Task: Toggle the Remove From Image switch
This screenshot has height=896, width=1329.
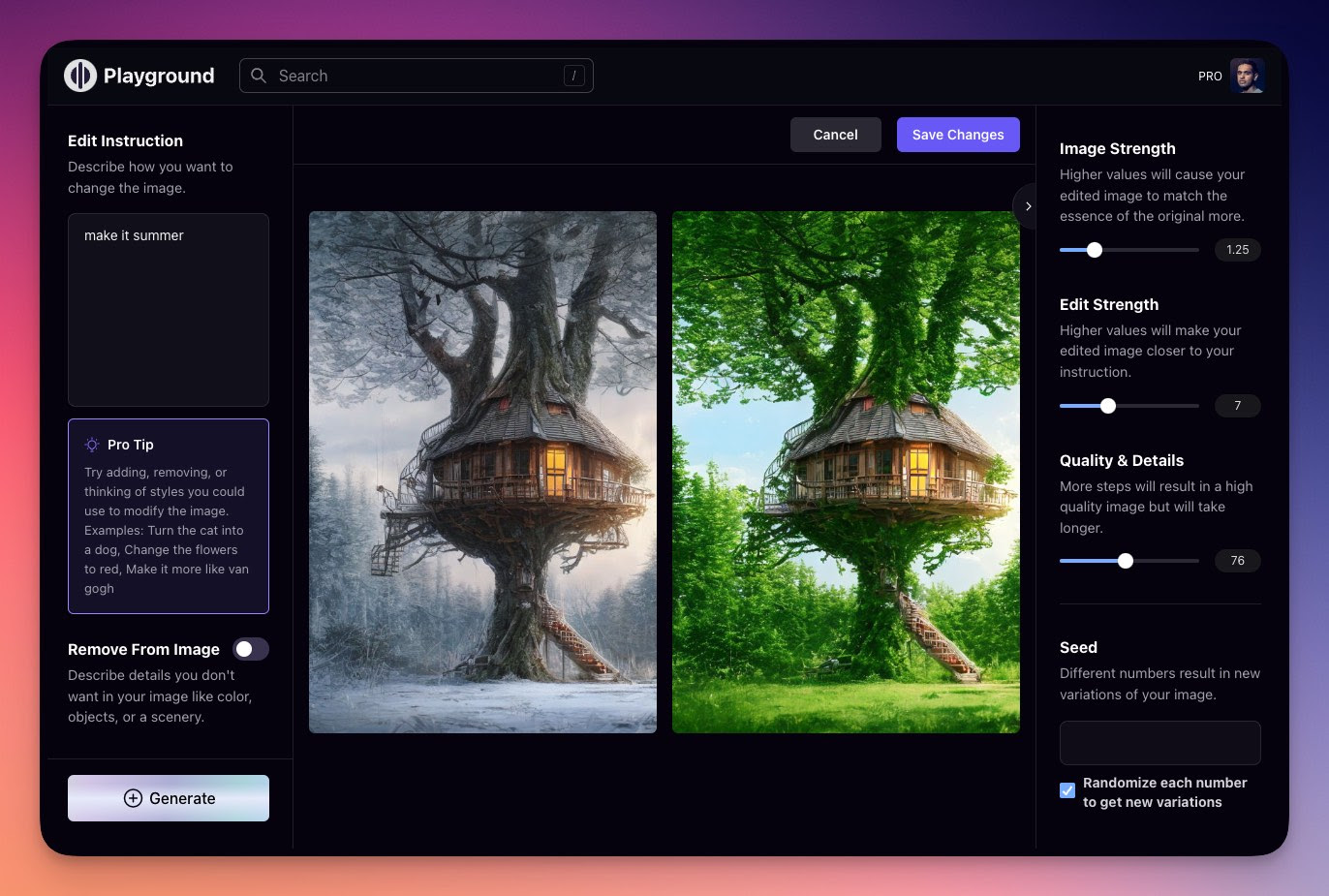Action: [x=251, y=649]
